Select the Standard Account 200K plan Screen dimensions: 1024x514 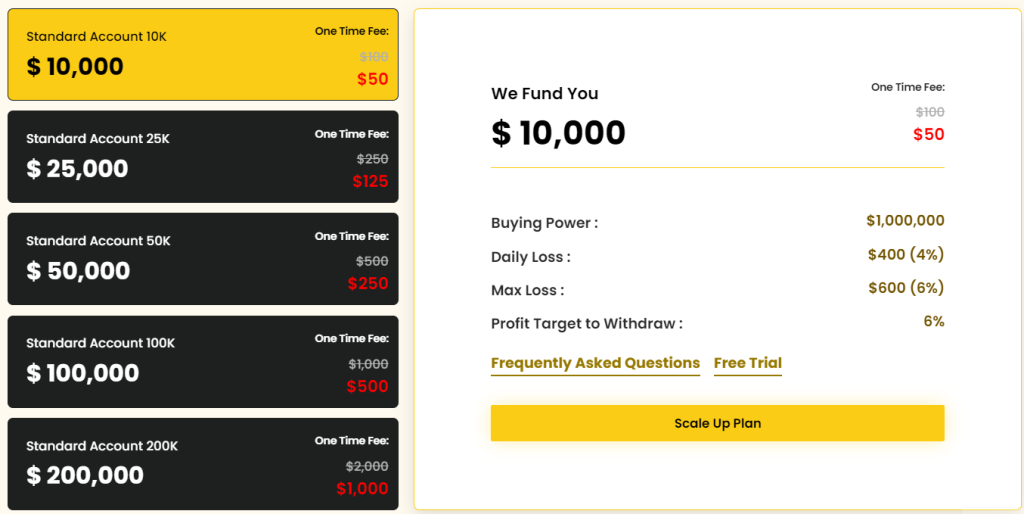pos(202,464)
